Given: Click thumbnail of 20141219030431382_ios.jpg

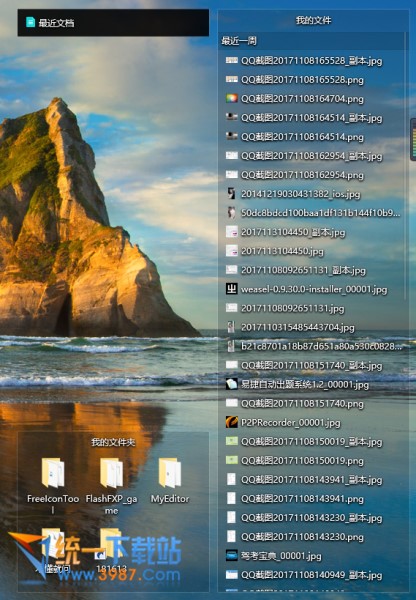Looking at the screenshot, I should pyautogui.click(x=232, y=194).
